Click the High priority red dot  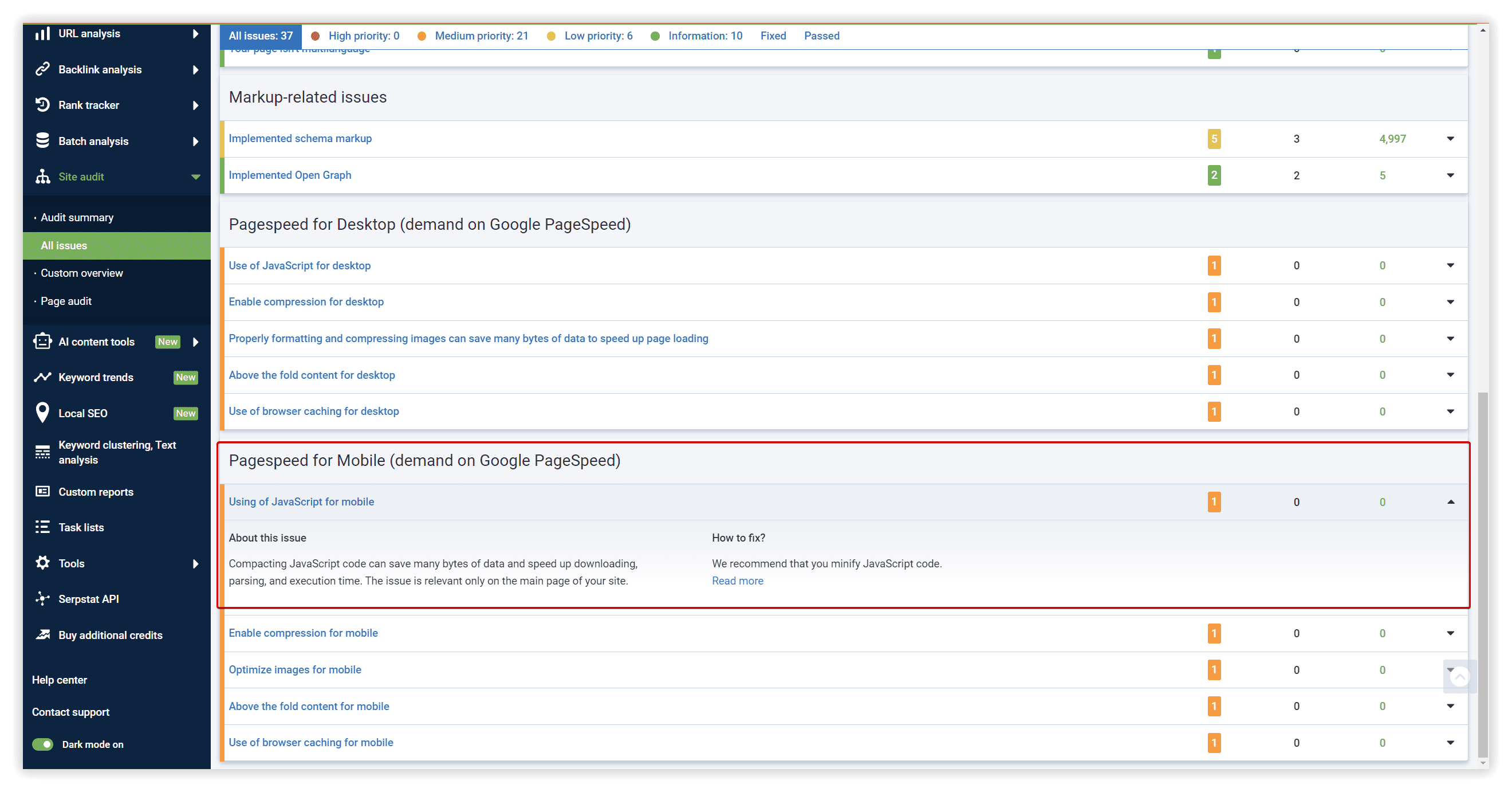(x=315, y=36)
